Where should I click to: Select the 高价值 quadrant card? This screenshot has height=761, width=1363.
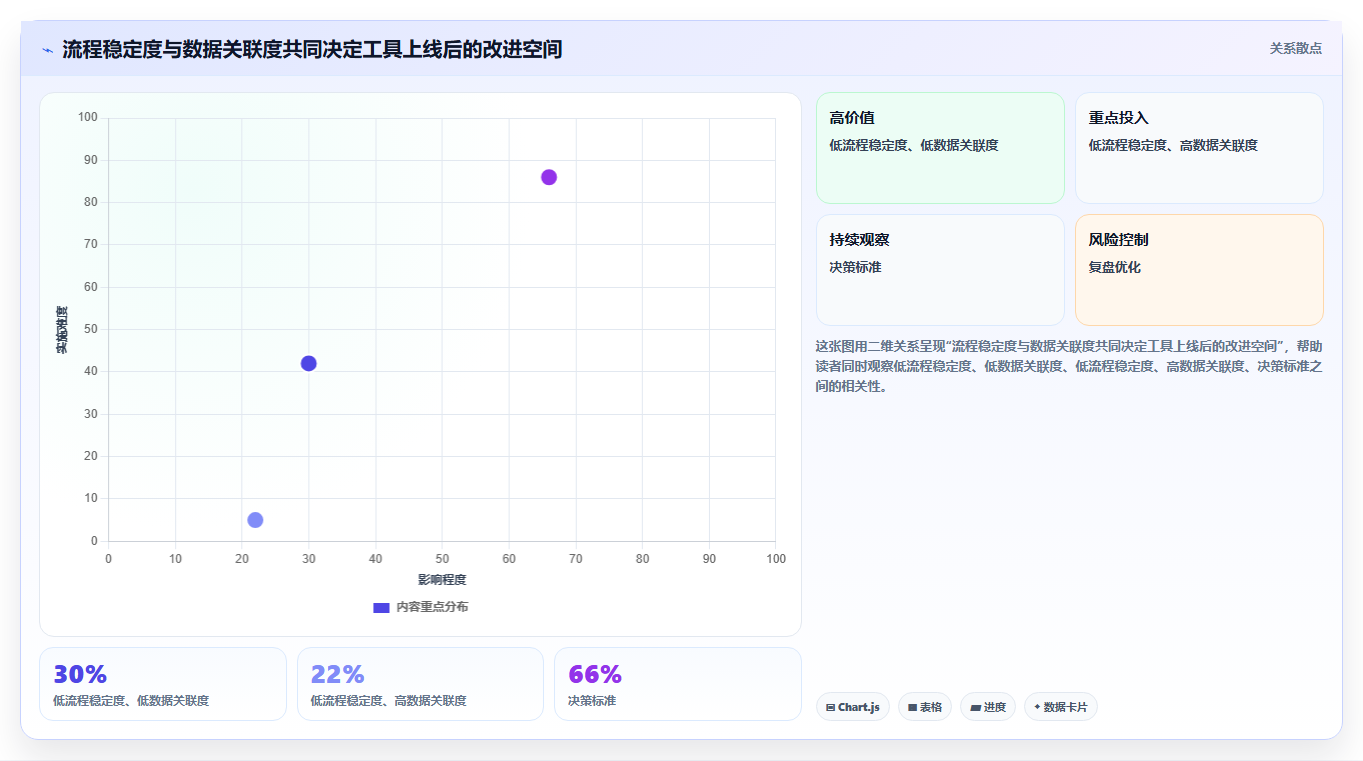(x=940, y=148)
